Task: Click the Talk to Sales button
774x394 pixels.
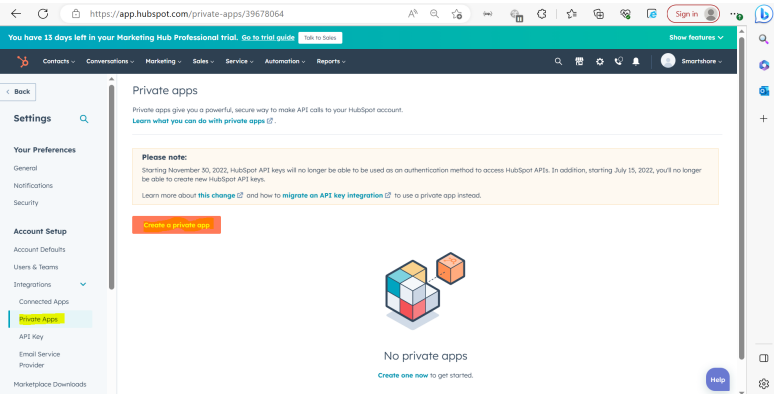Action: (320, 38)
